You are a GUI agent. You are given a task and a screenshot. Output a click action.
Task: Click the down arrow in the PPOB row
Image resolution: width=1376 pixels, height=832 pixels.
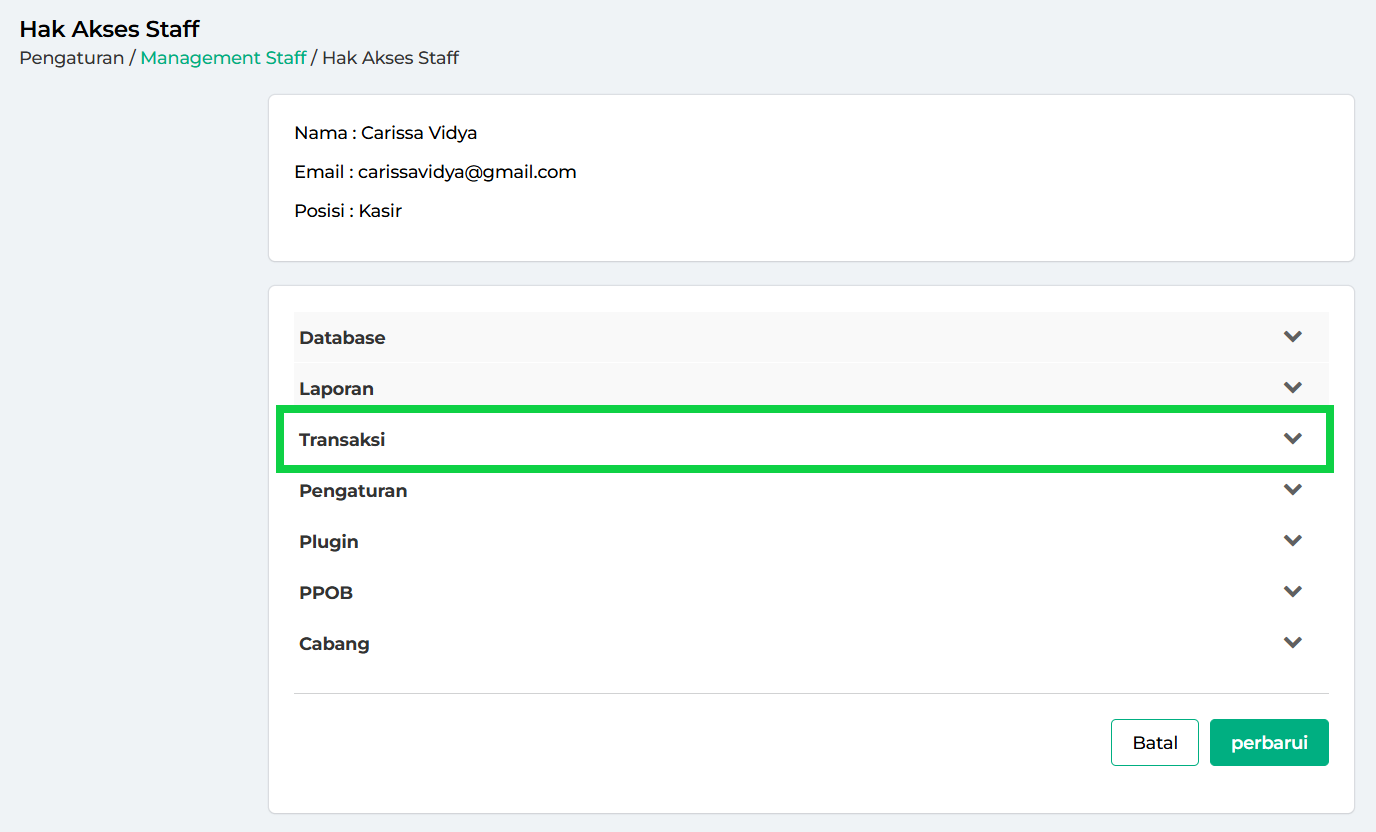[1292, 592]
